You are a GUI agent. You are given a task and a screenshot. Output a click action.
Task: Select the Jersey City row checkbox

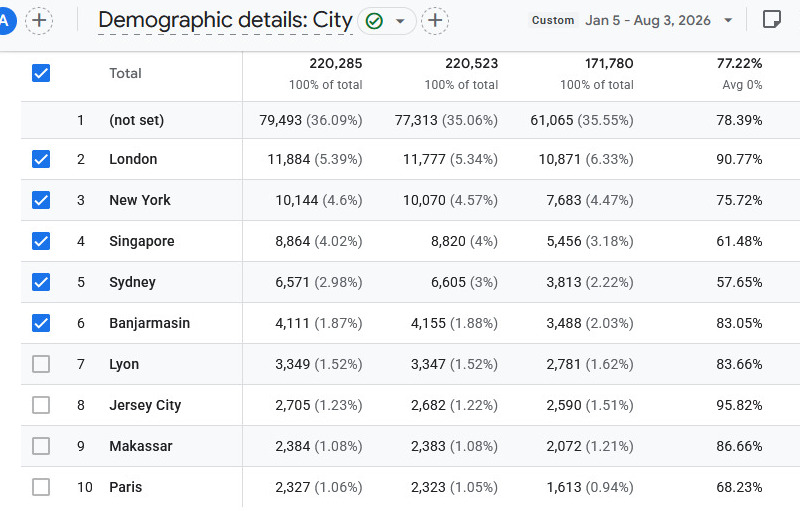tap(41, 405)
